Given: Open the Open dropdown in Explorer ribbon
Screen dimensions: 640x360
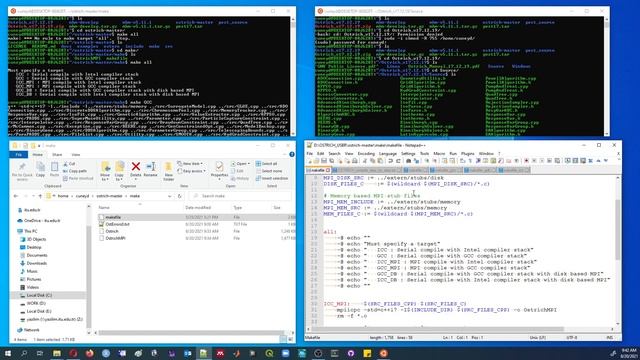Looking at the screenshot, I should [239, 164].
